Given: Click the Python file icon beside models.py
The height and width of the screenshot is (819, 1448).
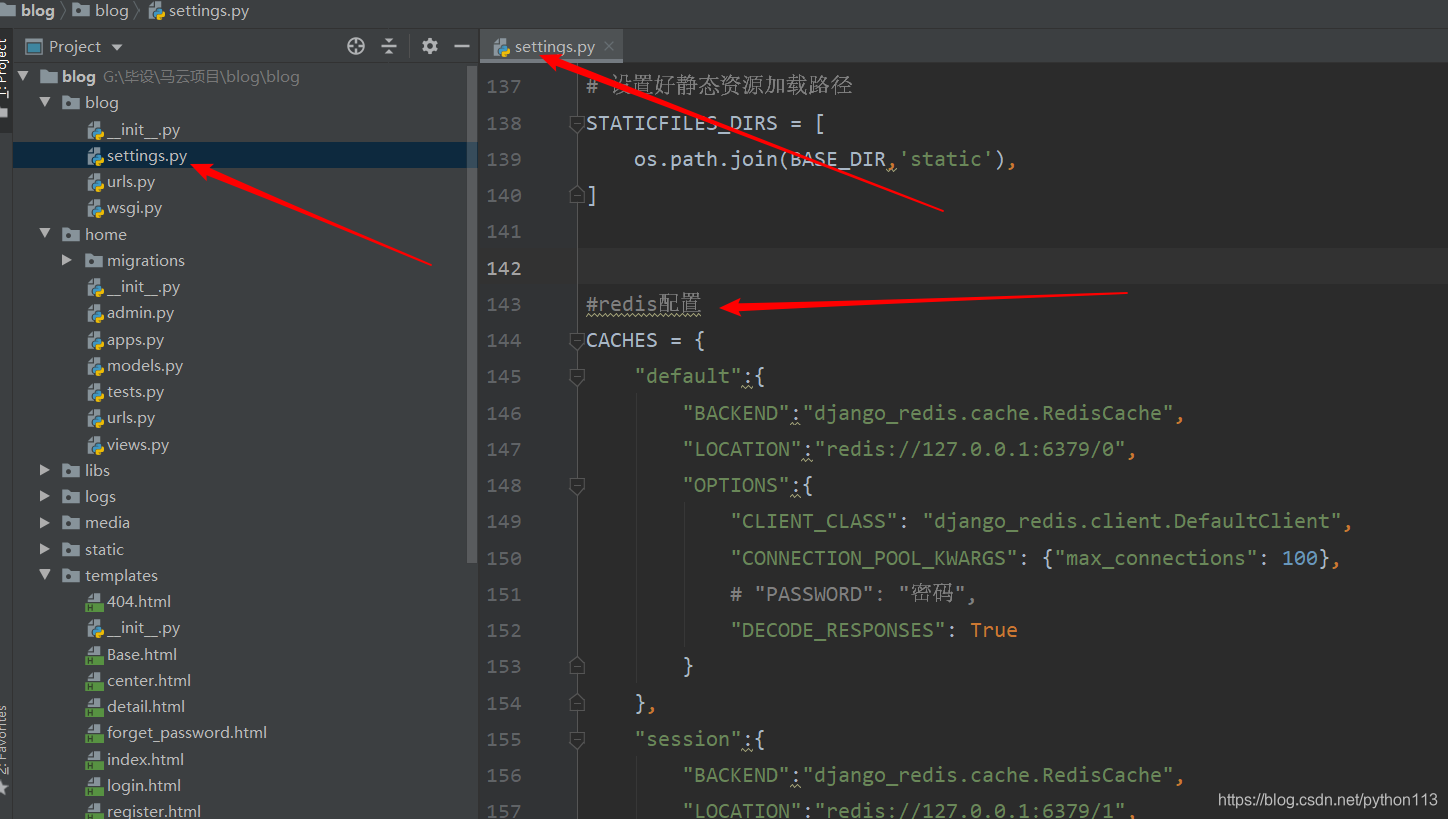Looking at the screenshot, I should [95, 366].
